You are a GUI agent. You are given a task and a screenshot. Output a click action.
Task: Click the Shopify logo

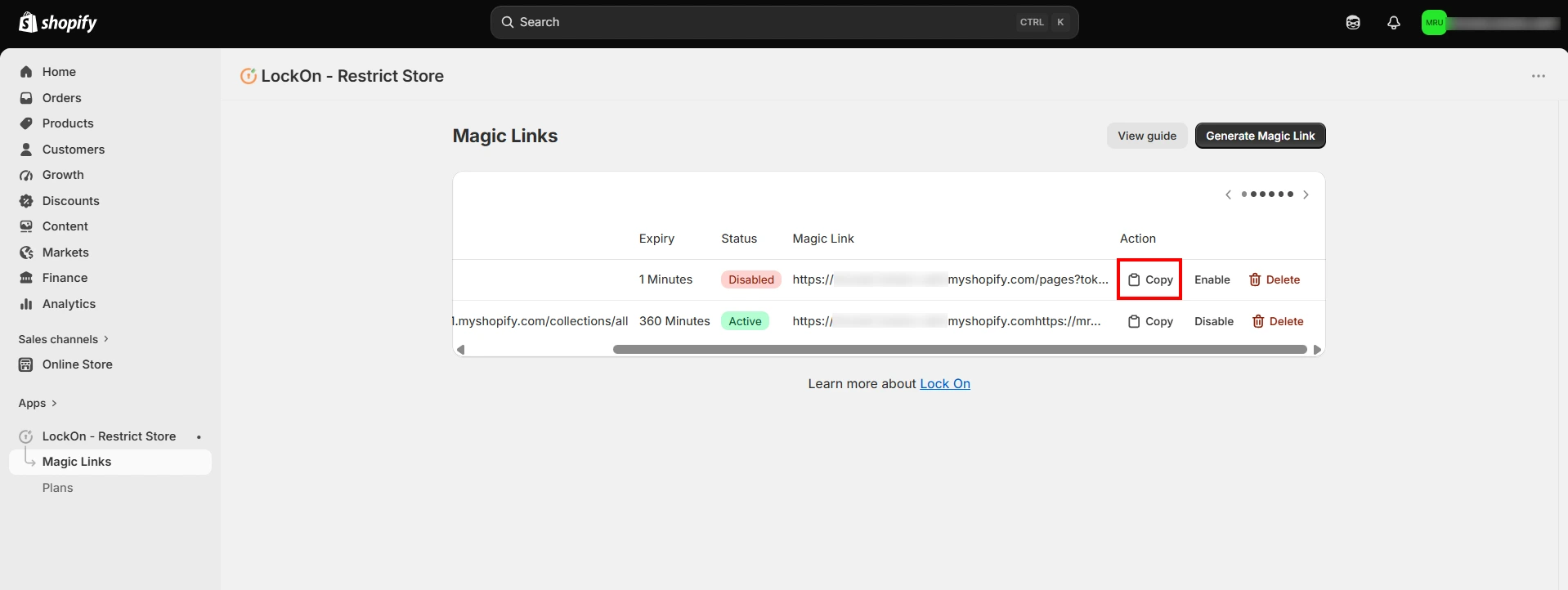click(57, 22)
